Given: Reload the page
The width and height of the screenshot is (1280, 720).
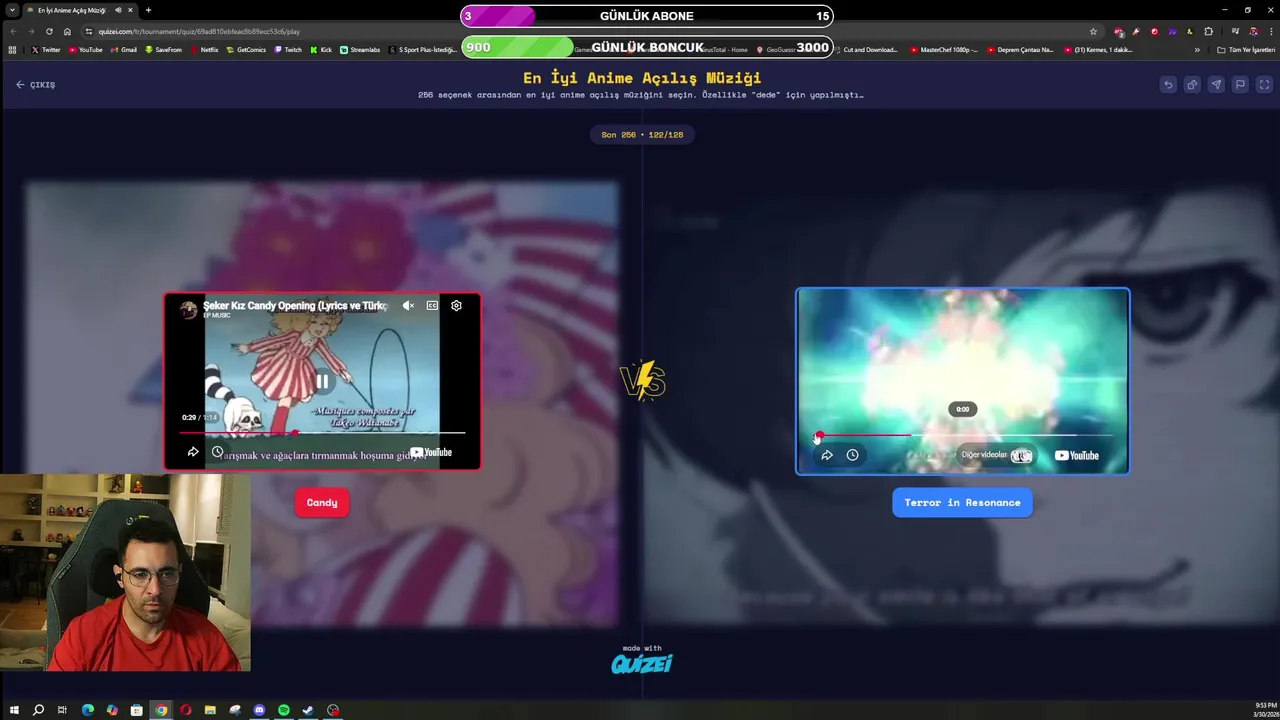Looking at the screenshot, I should [49, 31].
